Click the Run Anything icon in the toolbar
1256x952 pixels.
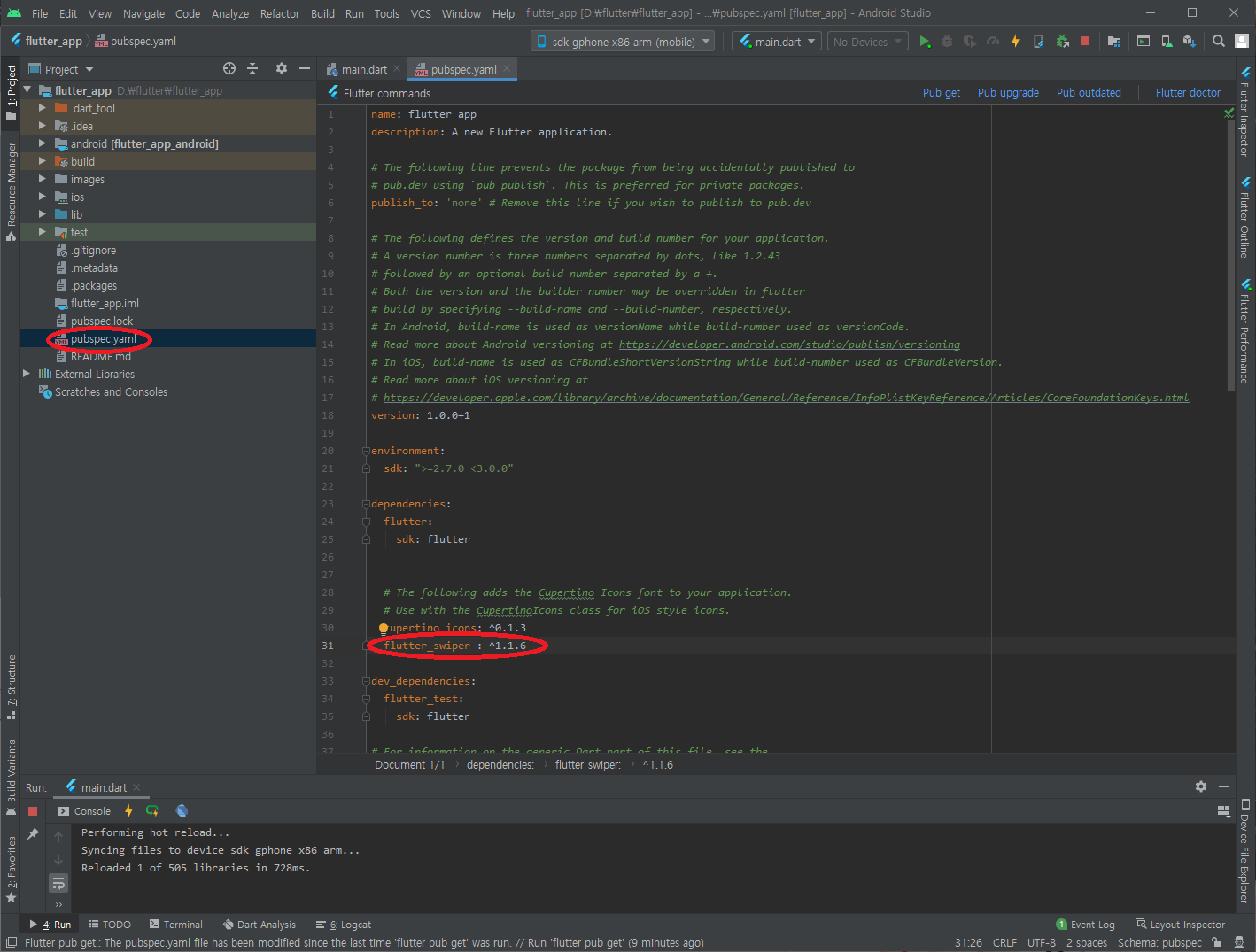[x=1144, y=42]
